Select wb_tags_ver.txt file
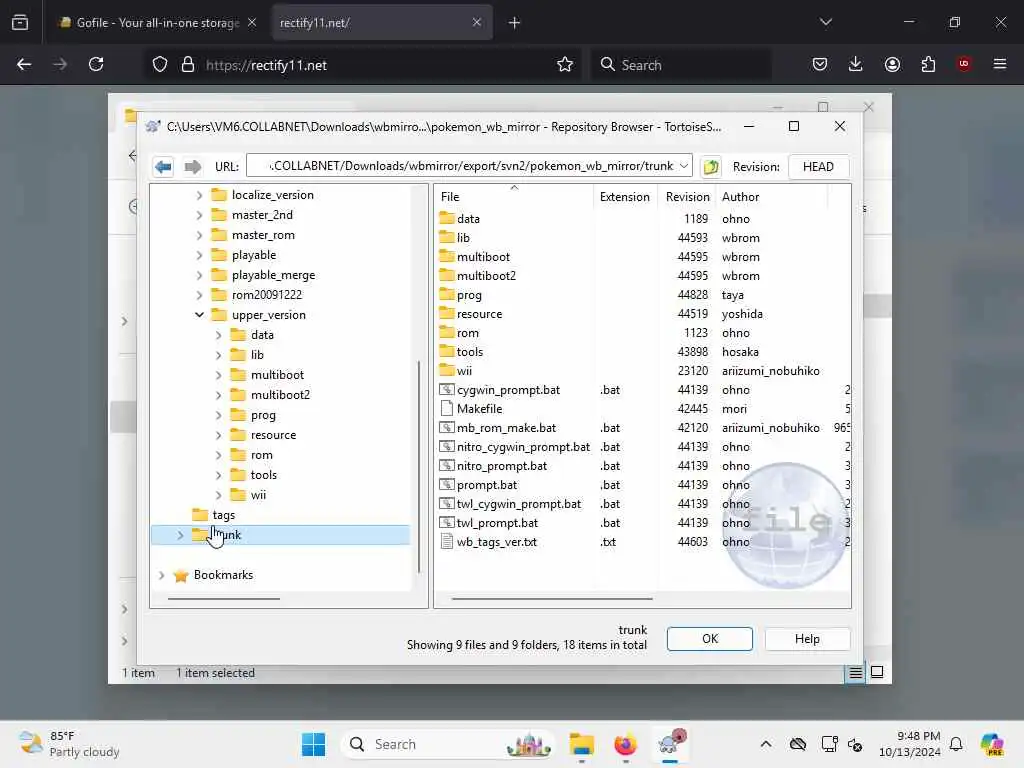Image resolution: width=1024 pixels, height=768 pixels. pos(496,541)
